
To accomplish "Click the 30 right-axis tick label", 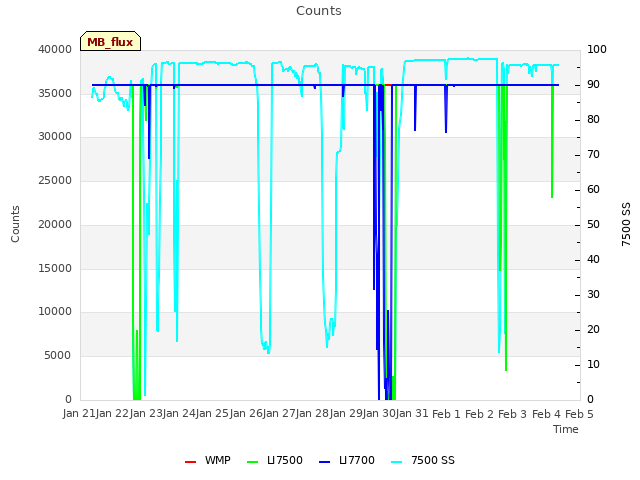I will [x=593, y=295].
